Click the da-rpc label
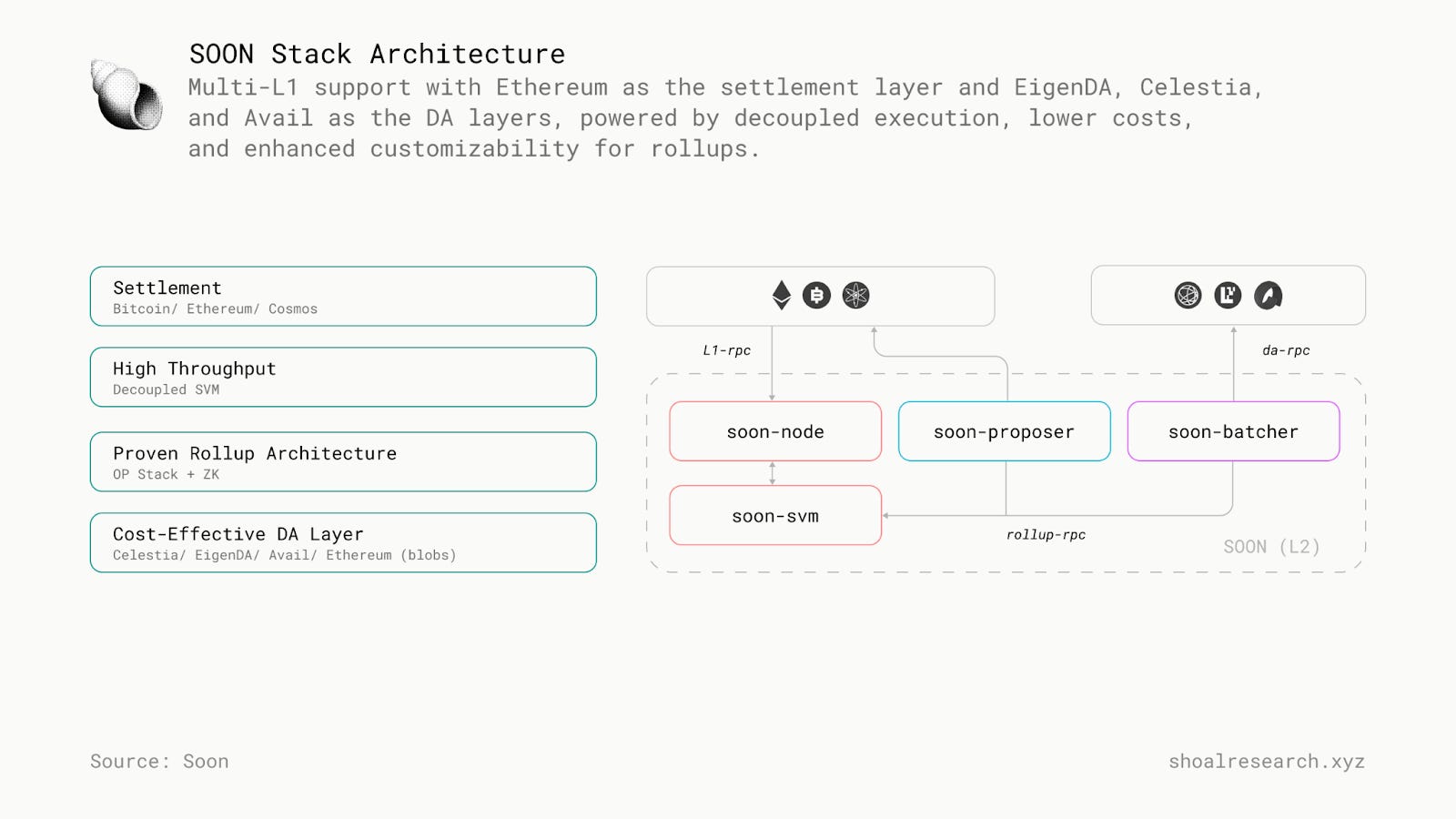The image size is (1456, 819). click(x=1286, y=350)
